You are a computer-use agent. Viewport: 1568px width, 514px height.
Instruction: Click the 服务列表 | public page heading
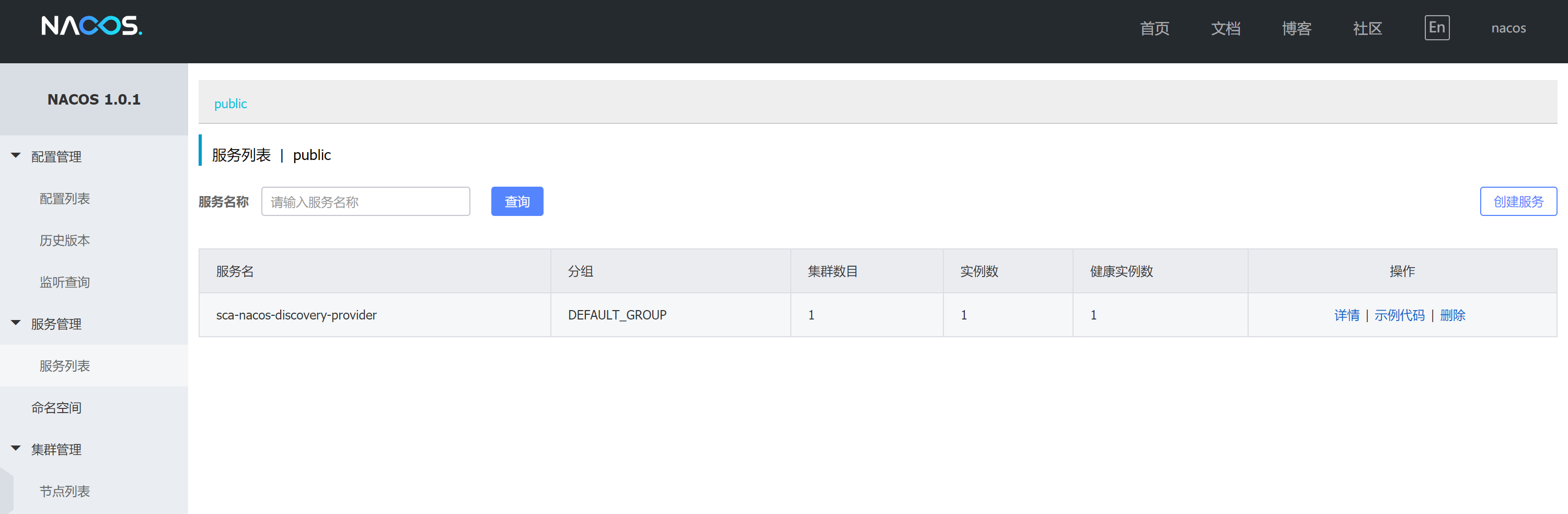pyautogui.click(x=271, y=155)
